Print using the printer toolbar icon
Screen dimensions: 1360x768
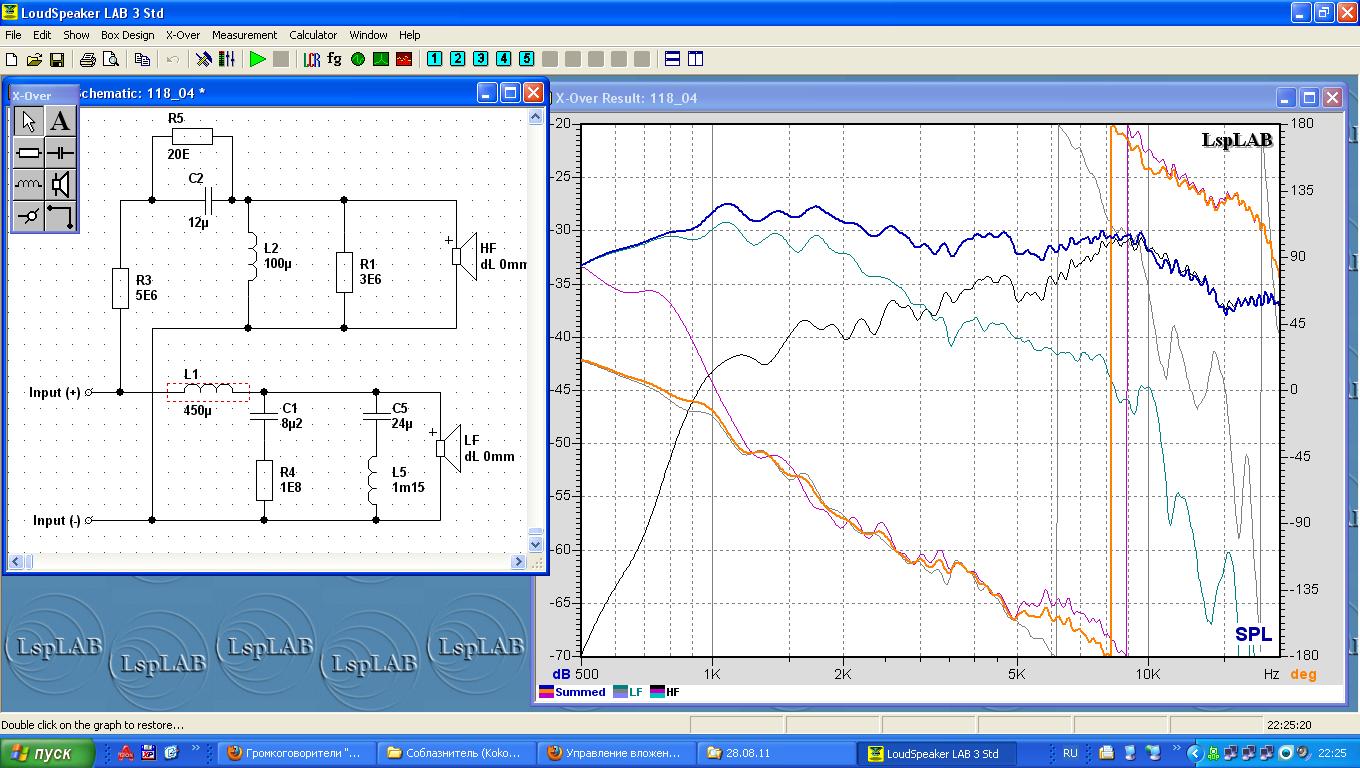[x=87, y=59]
